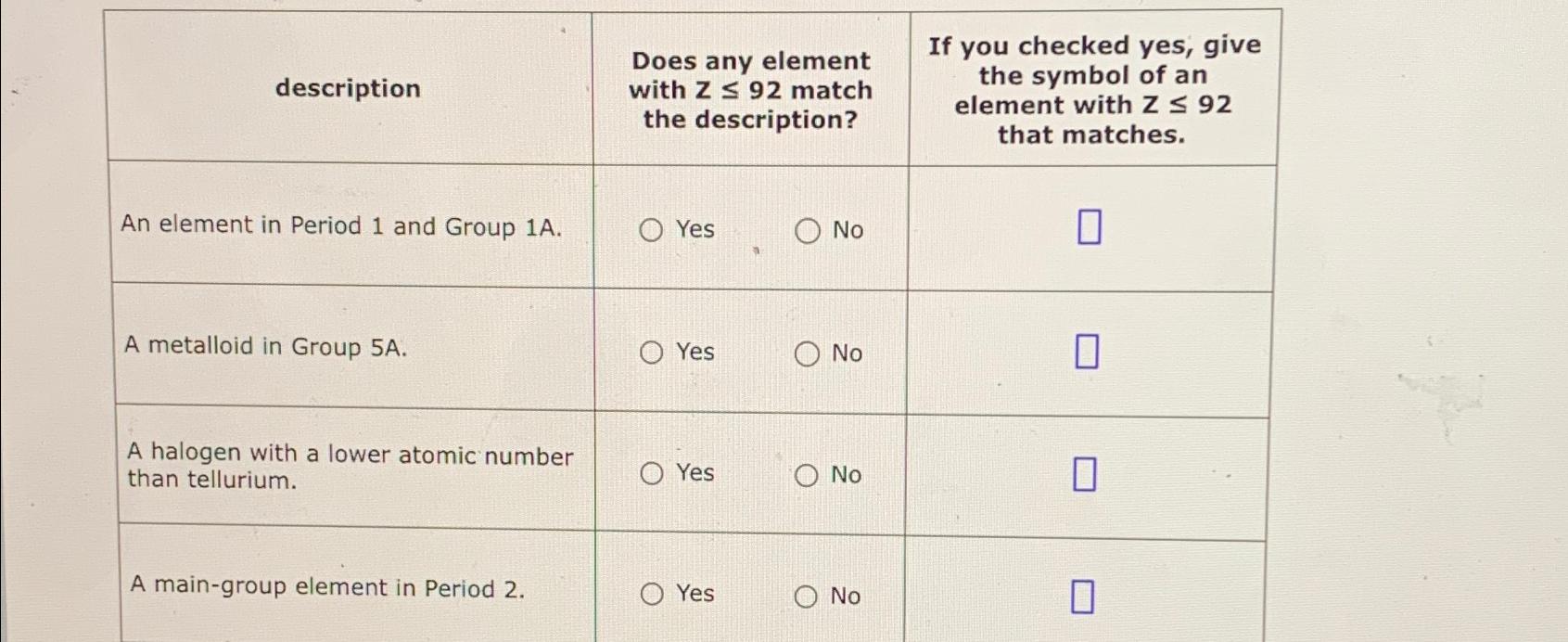Select No for the metalloid in Group 5A row
This screenshot has height=642, width=1568.
click(x=807, y=353)
